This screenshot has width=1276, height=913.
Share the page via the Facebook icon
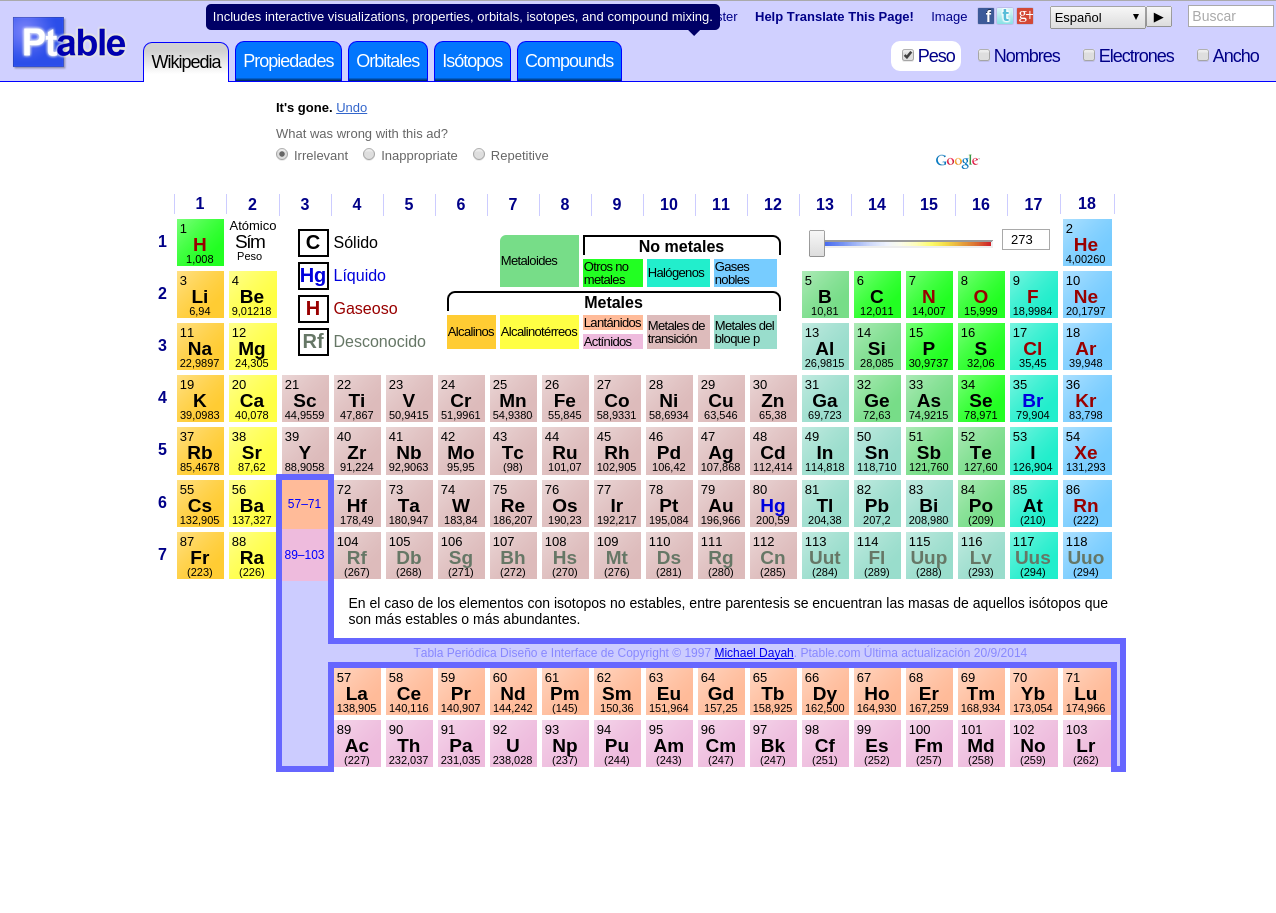click(984, 15)
